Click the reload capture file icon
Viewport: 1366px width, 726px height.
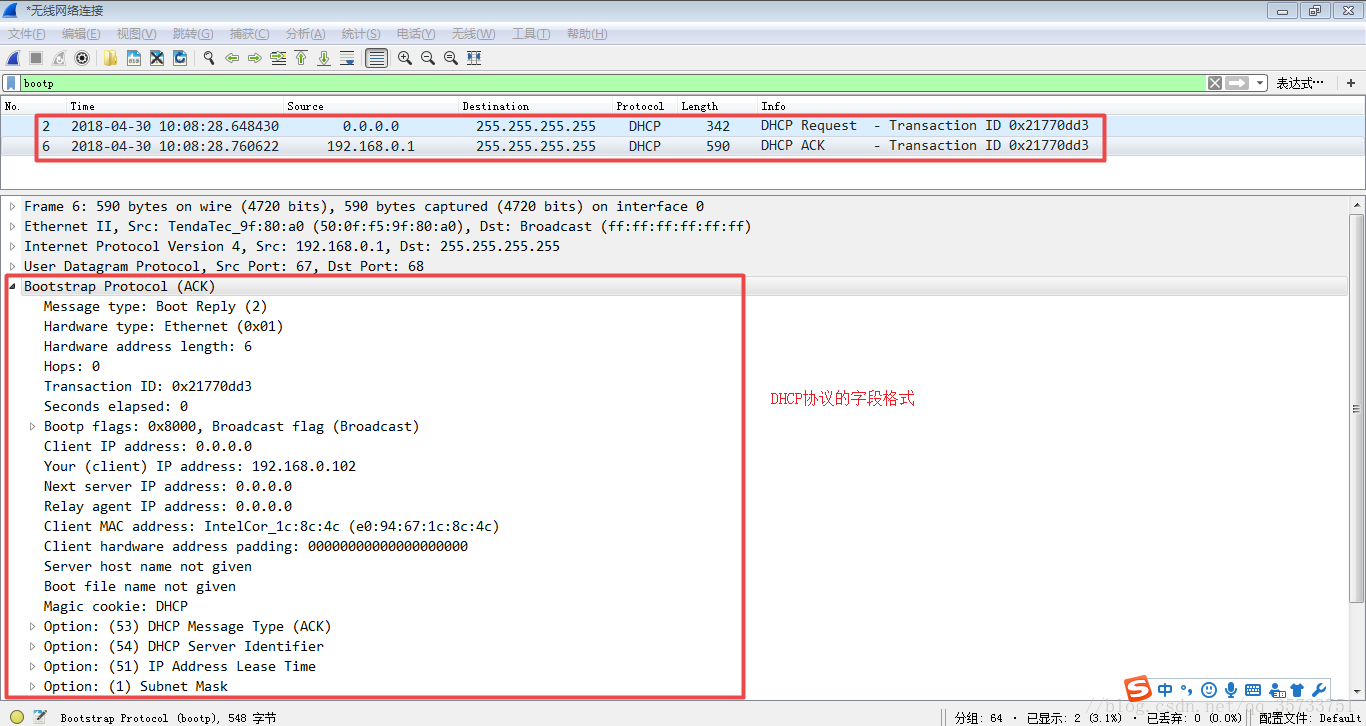(x=180, y=58)
